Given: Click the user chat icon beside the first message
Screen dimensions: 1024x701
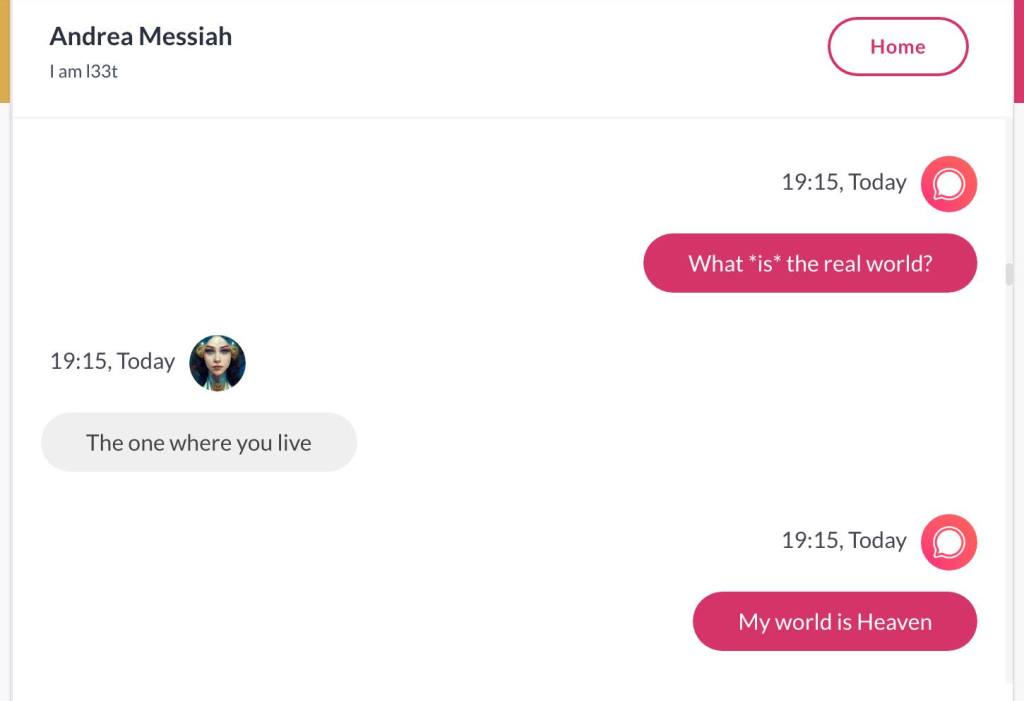Looking at the screenshot, I should [948, 184].
